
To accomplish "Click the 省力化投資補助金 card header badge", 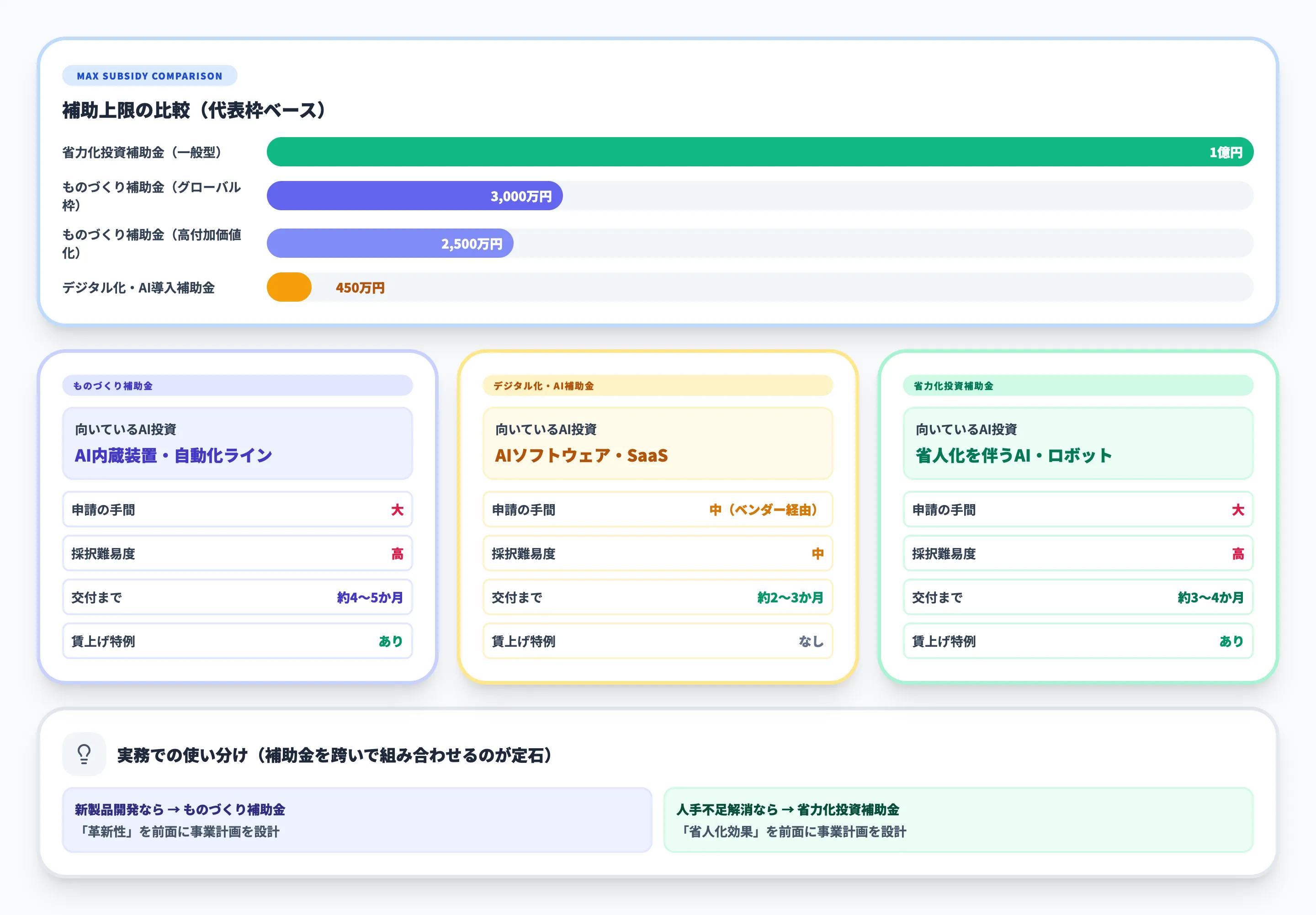I will click(1077, 385).
